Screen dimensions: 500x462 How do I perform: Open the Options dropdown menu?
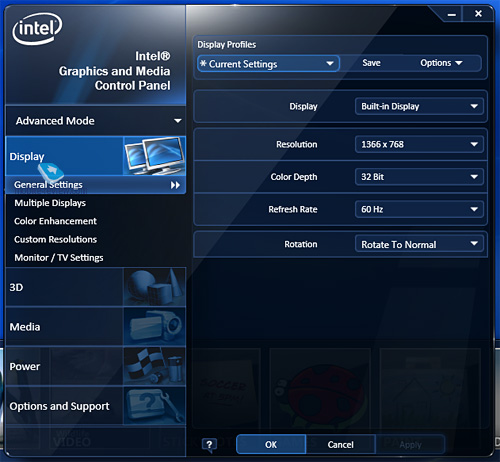(x=441, y=63)
